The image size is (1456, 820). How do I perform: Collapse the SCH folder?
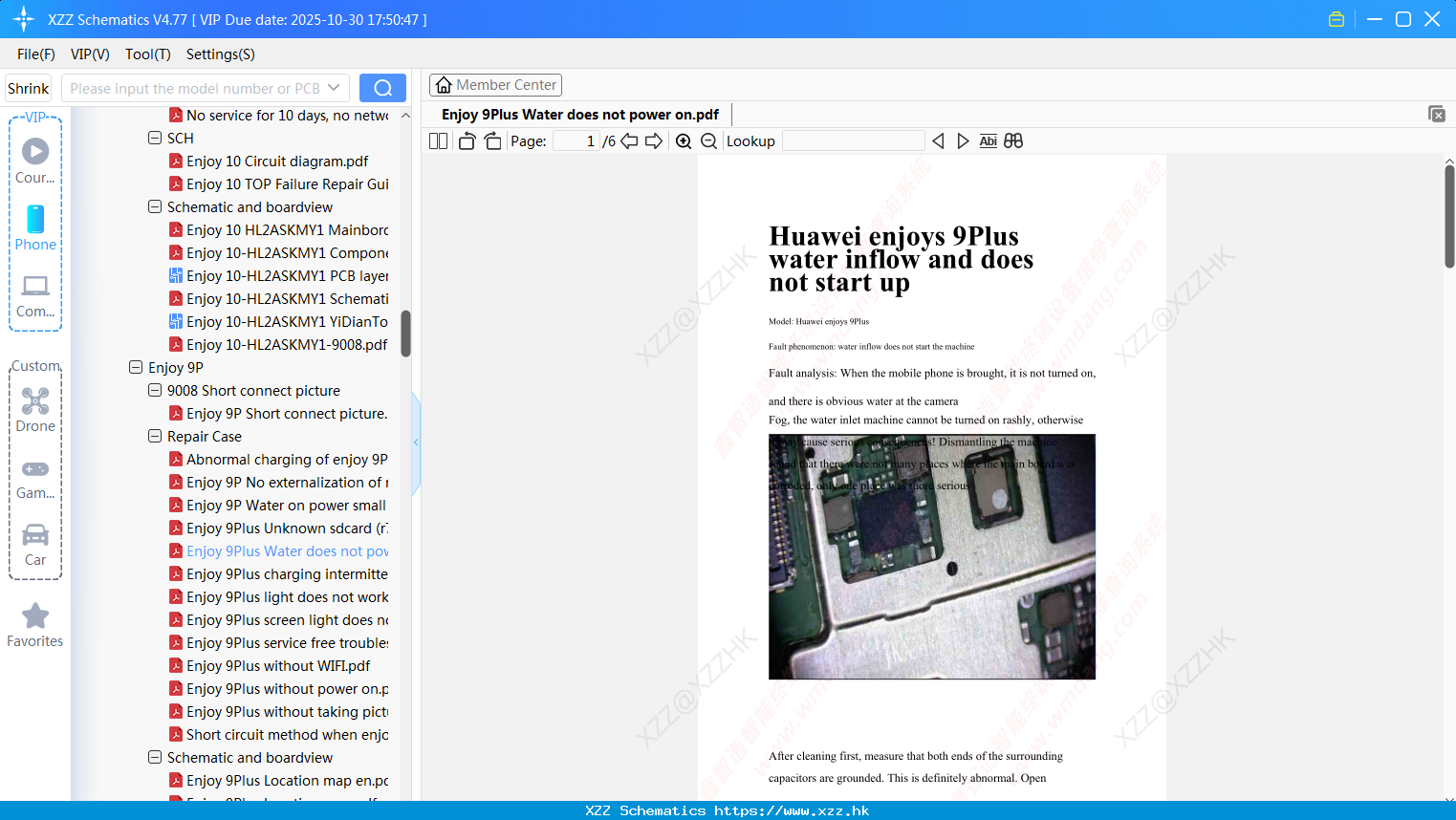pos(155,138)
